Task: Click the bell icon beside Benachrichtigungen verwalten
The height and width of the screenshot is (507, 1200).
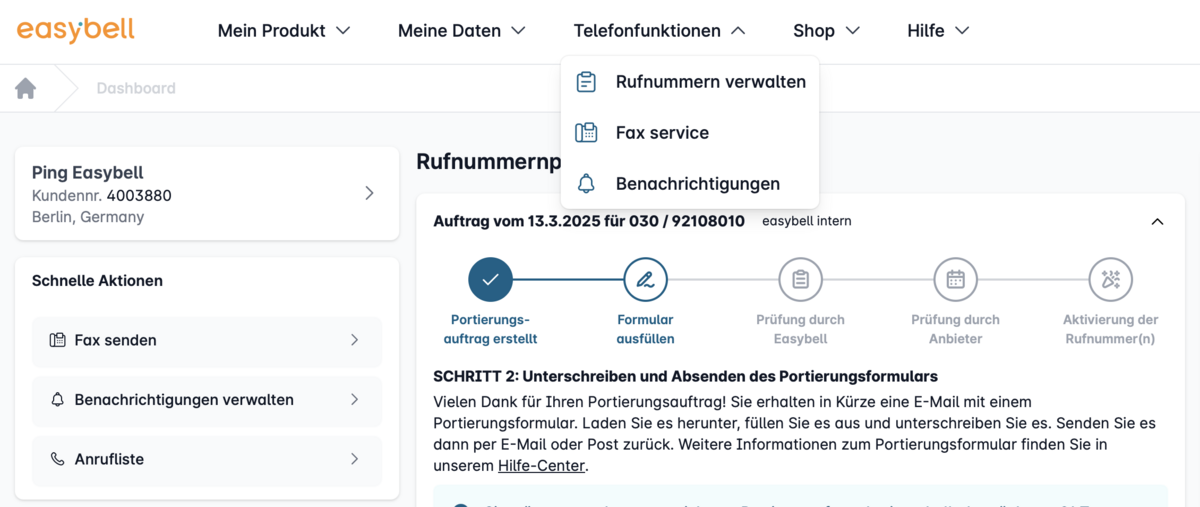Action: 58,400
